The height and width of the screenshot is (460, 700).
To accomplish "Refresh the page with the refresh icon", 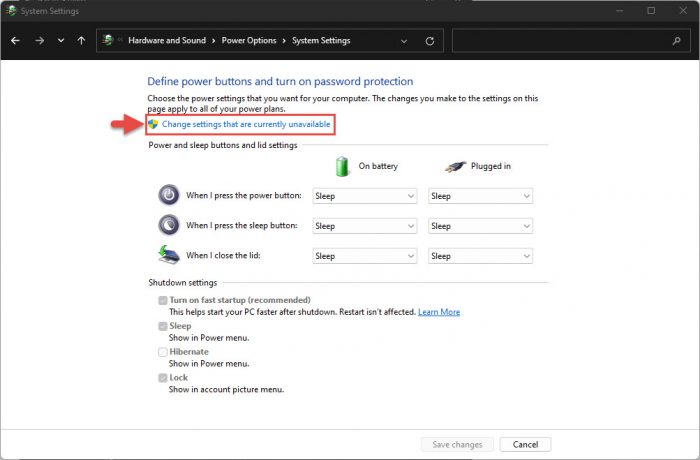I will 430,41.
